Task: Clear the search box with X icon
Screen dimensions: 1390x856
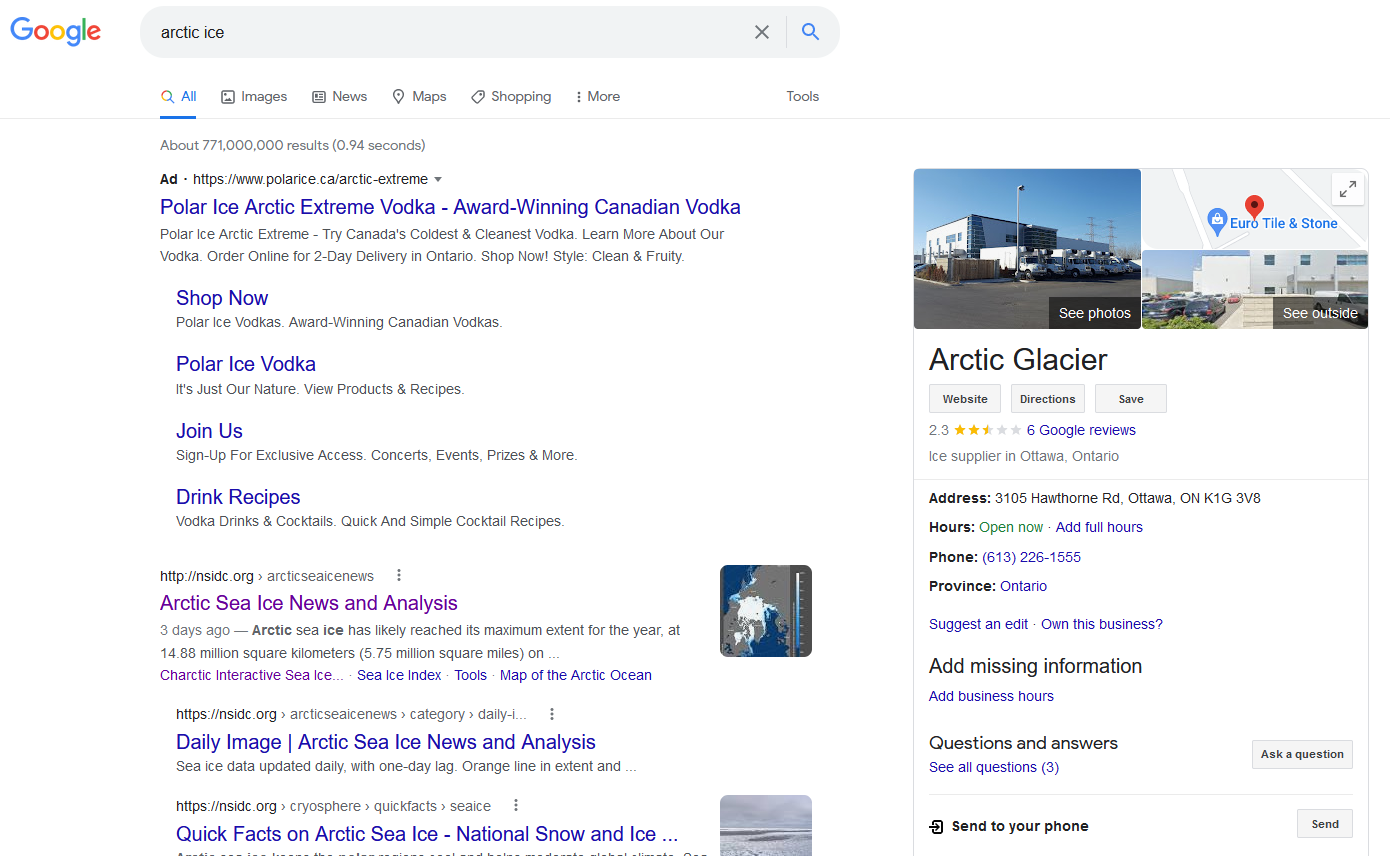Action: pos(762,32)
